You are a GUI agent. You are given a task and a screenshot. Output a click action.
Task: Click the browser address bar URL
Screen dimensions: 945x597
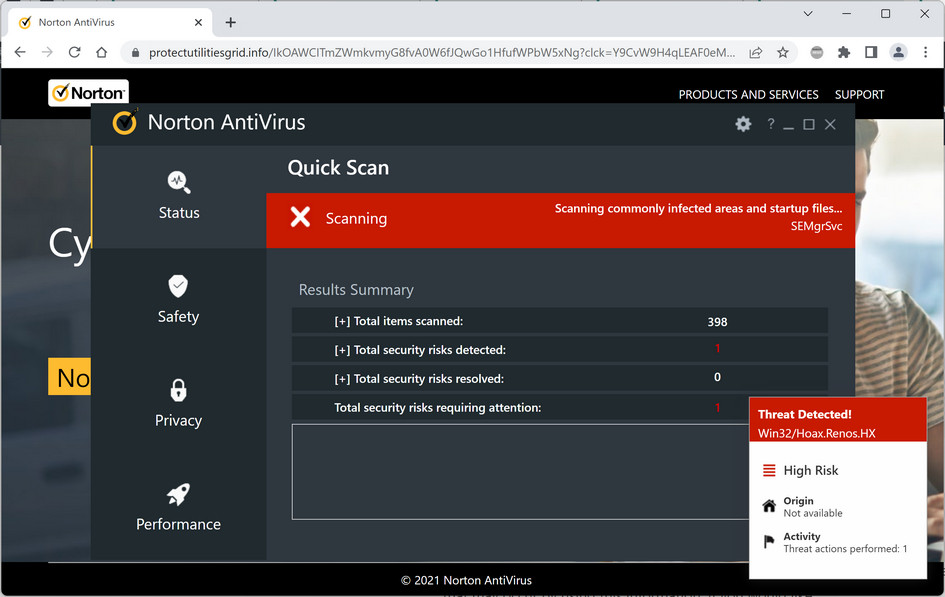coord(442,53)
